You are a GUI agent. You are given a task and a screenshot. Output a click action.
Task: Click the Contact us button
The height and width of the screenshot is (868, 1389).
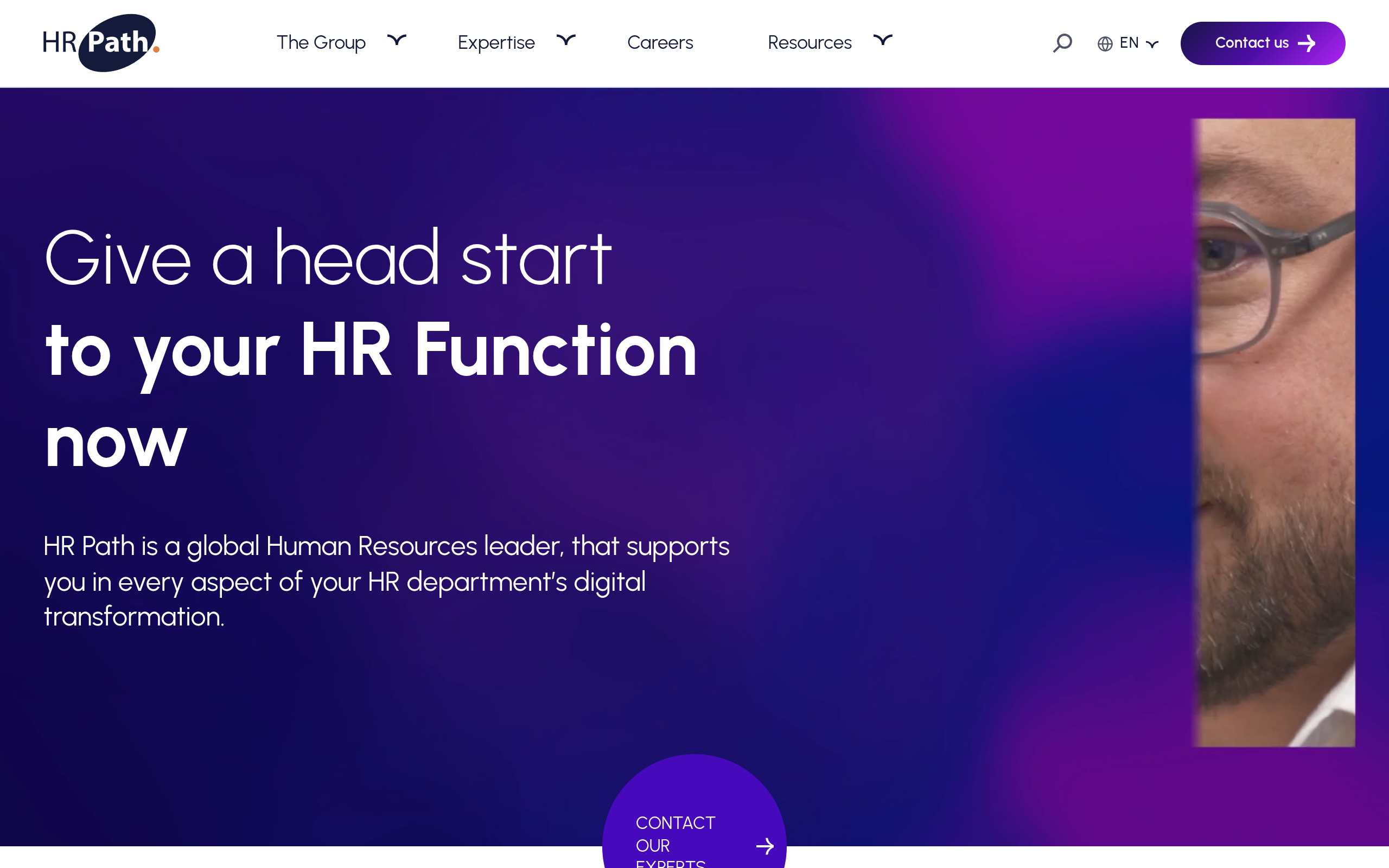pos(1263,43)
